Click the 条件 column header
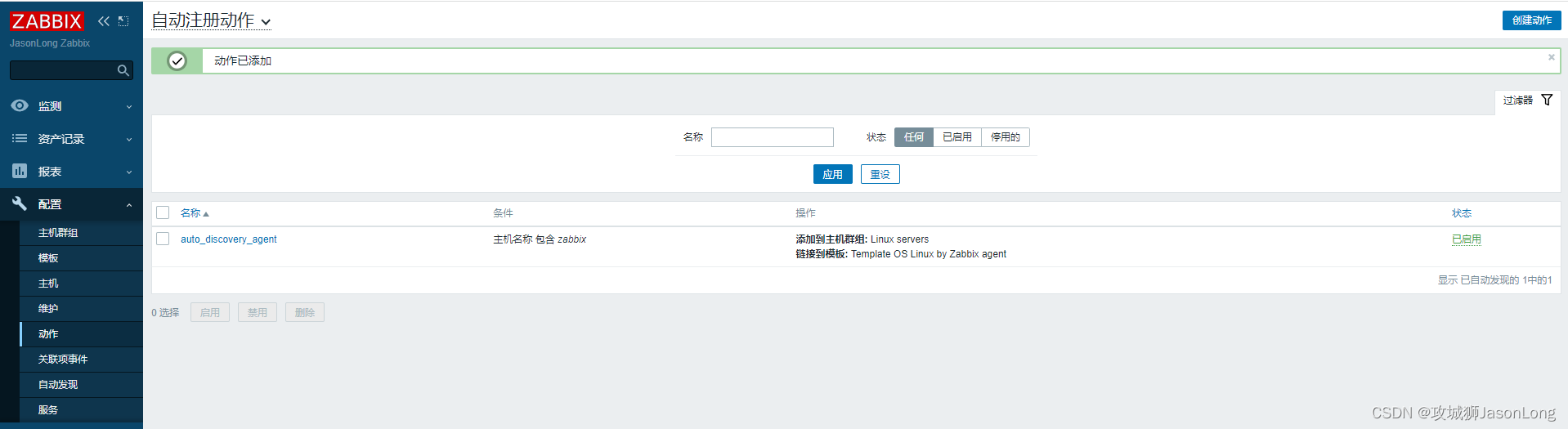The width and height of the screenshot is (1568, 429). pyautogui.click(x=503, y=213)
